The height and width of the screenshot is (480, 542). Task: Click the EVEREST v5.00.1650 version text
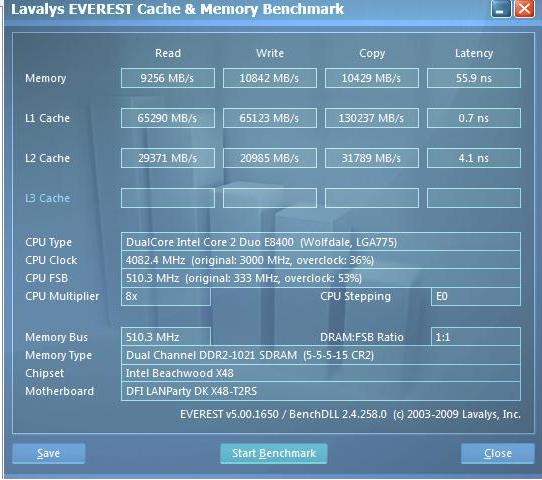[x=350, y=414]
